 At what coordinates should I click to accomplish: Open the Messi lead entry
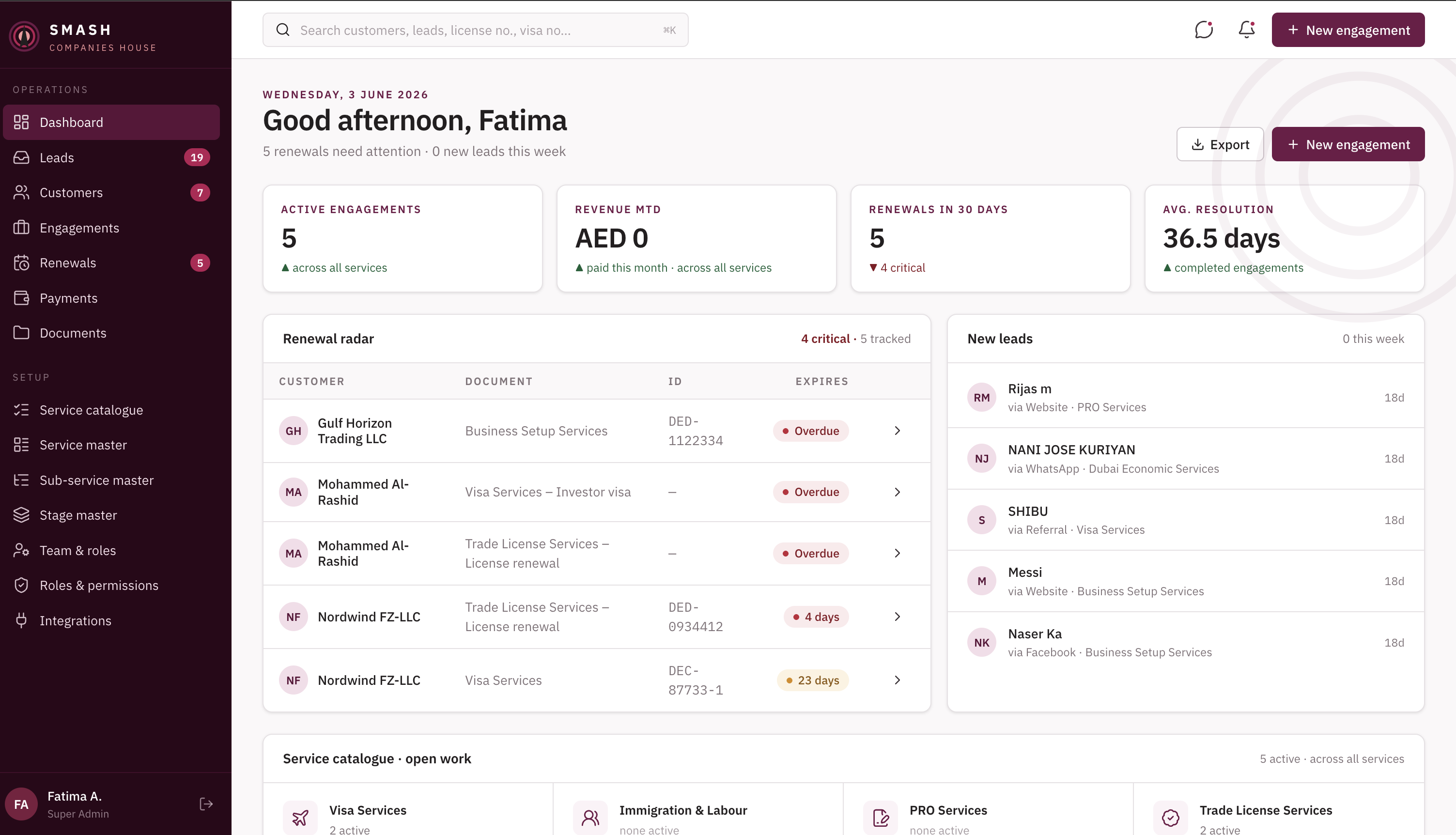tap(1185, 581)
